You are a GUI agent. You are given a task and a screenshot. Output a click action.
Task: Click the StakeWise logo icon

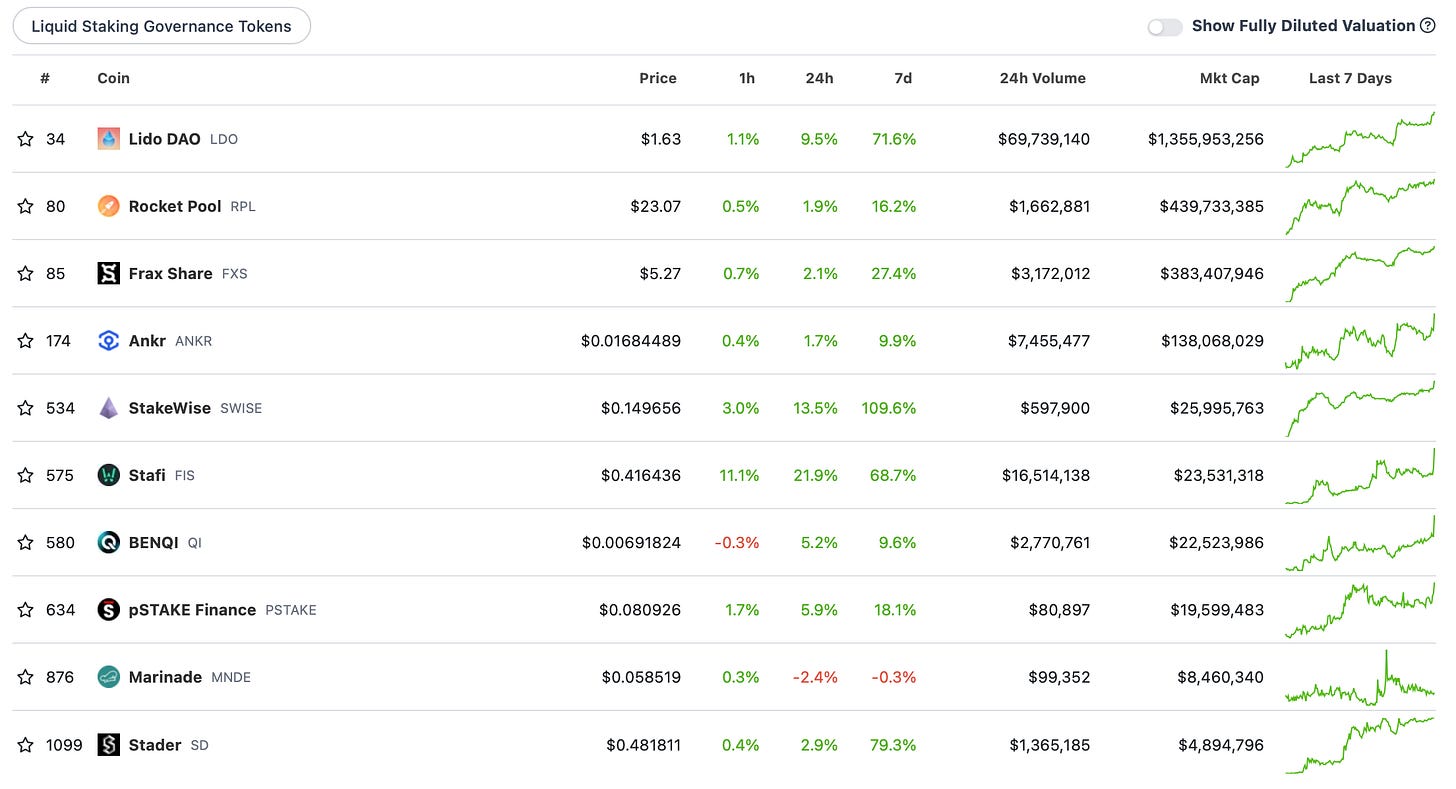[x=109, y=408]
